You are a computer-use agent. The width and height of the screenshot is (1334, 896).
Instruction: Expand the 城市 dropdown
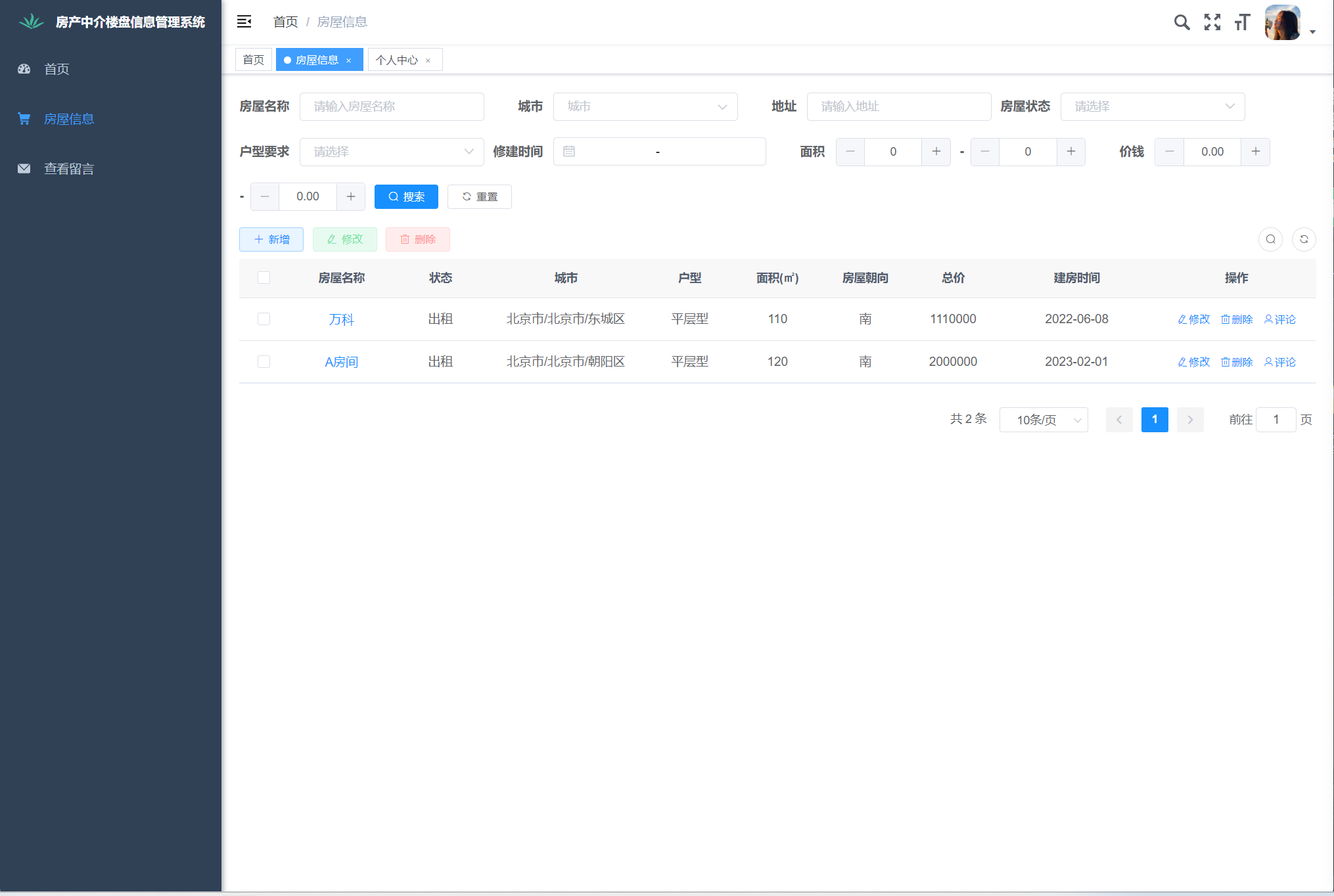point(645,106)
